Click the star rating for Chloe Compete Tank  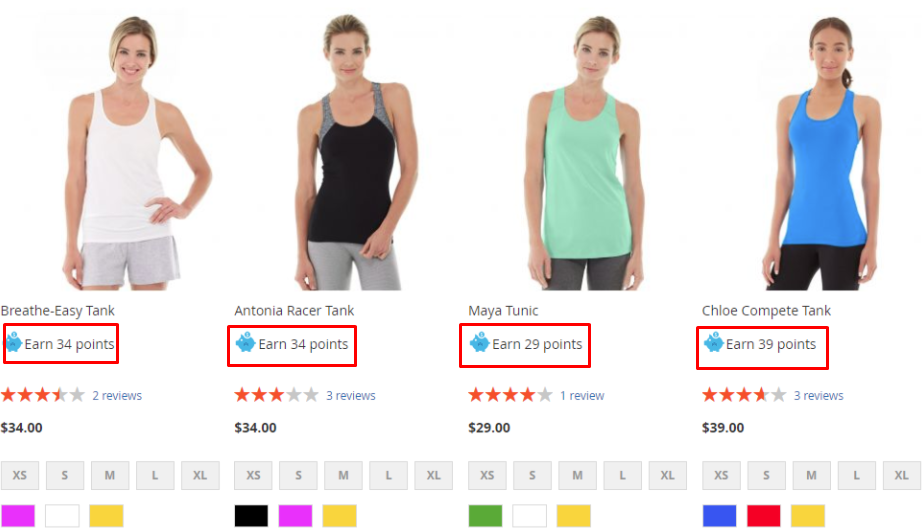744,395
